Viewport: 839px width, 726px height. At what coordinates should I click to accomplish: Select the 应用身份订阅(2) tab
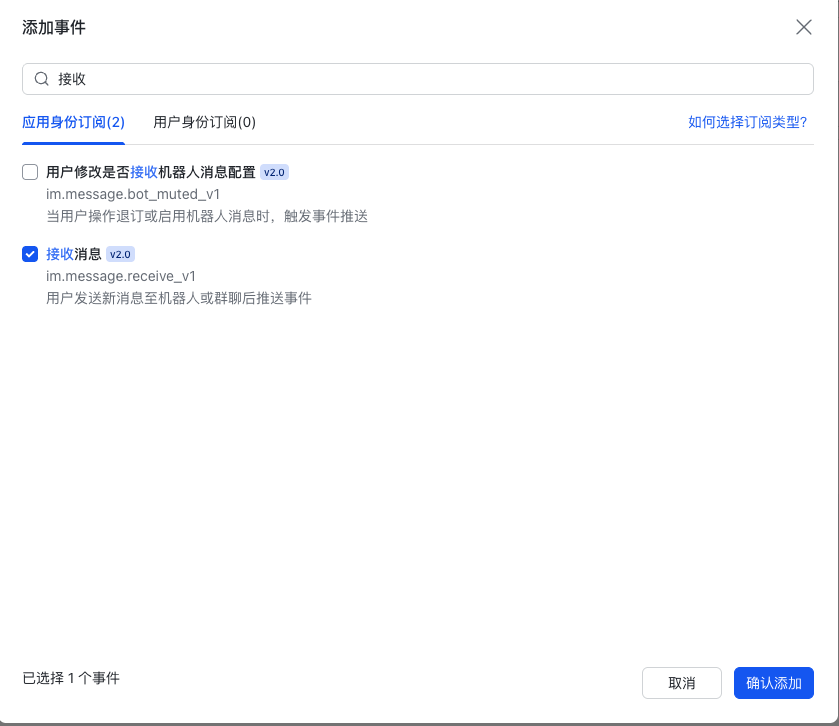73,122
